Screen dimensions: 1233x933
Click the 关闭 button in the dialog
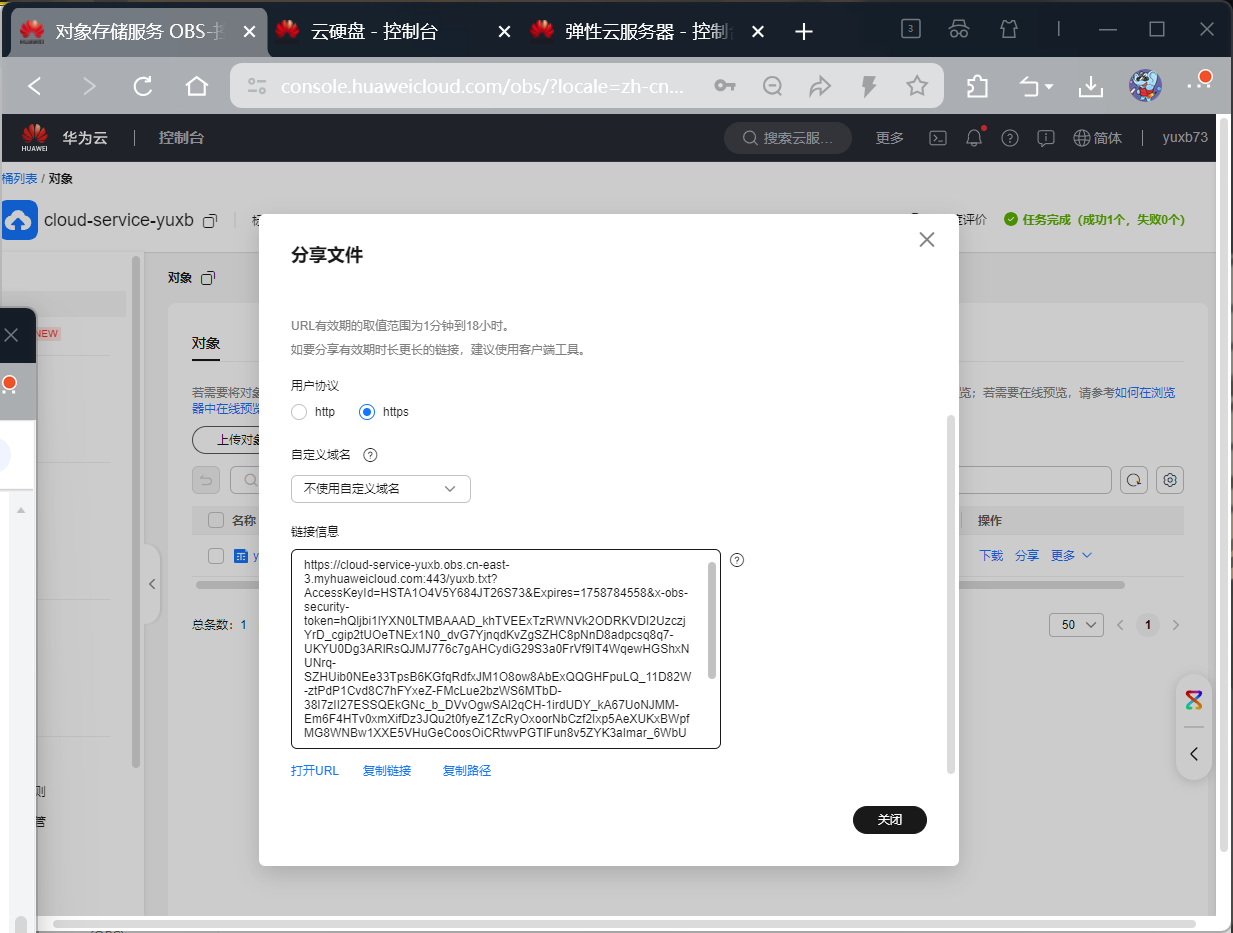point(890,820)
